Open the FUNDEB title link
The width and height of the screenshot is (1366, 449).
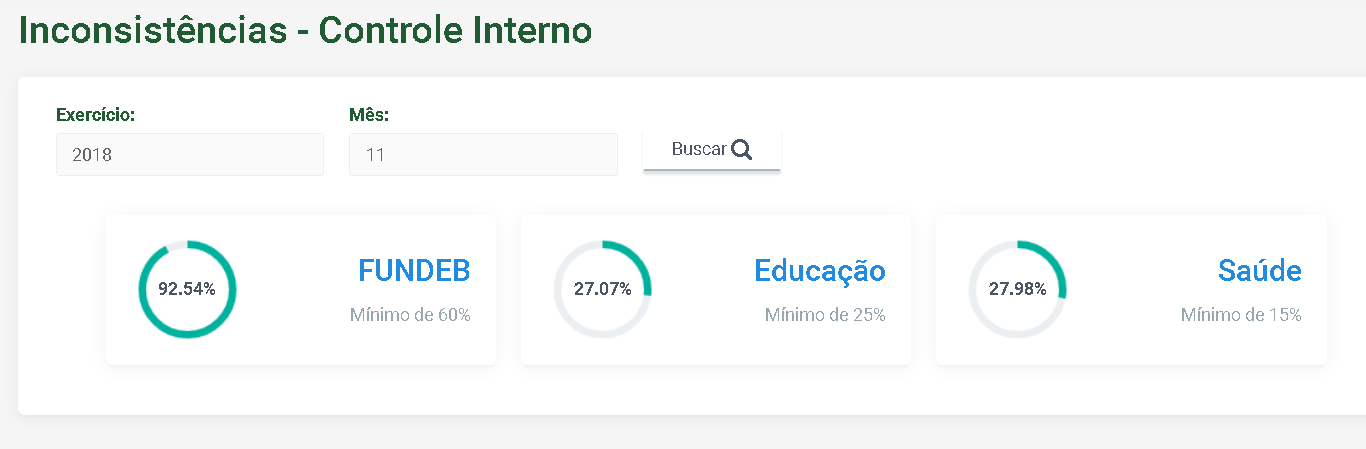tap(414, 271)
